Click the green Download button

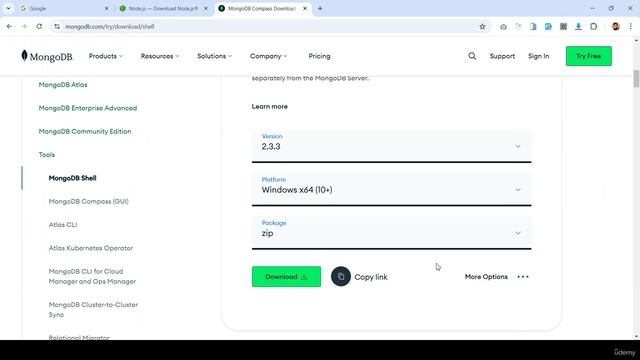[286, 277]
